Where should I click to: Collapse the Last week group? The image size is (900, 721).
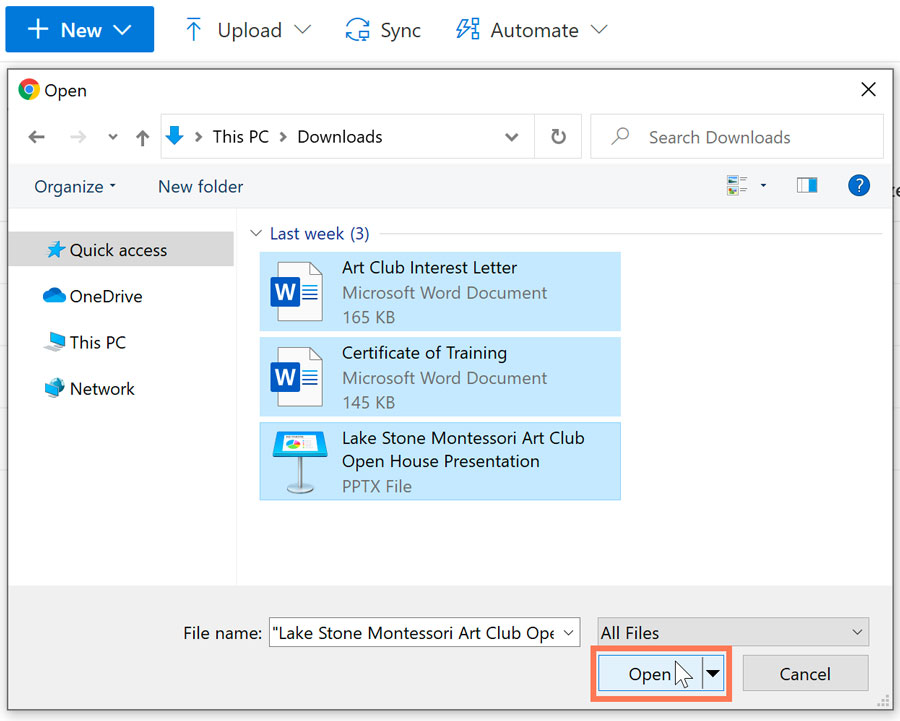click(x=256, y=233)
